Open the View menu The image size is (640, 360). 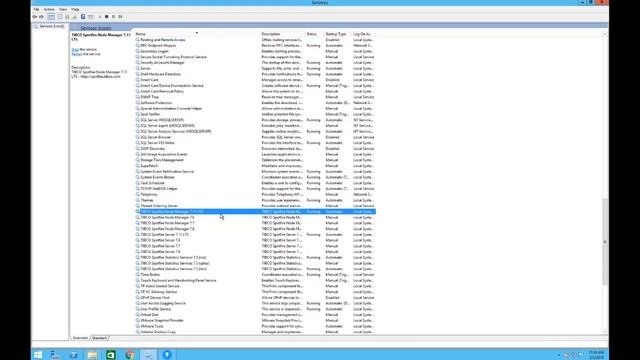(x=63, y=9)
